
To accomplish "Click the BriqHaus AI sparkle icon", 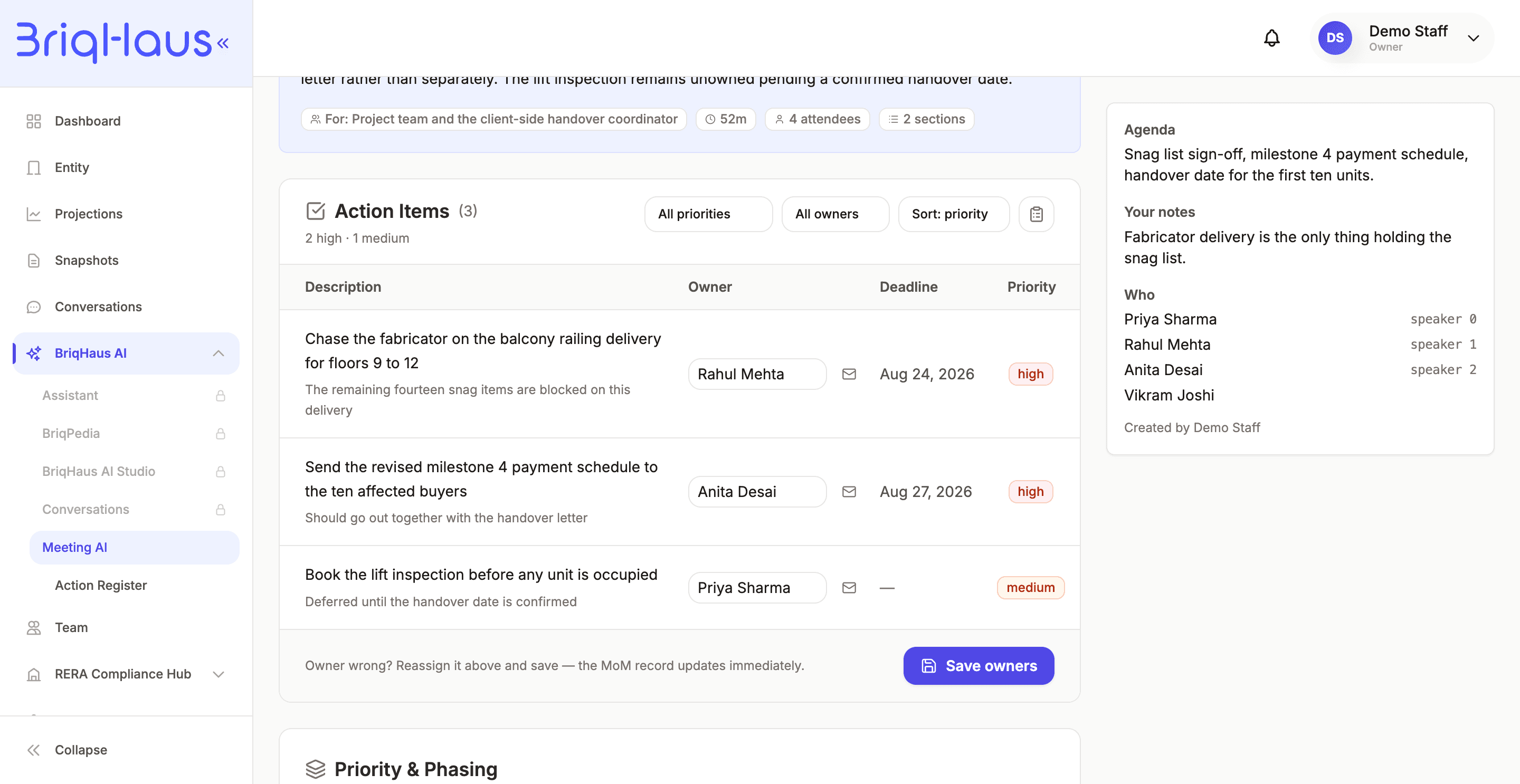I will 34,353.
